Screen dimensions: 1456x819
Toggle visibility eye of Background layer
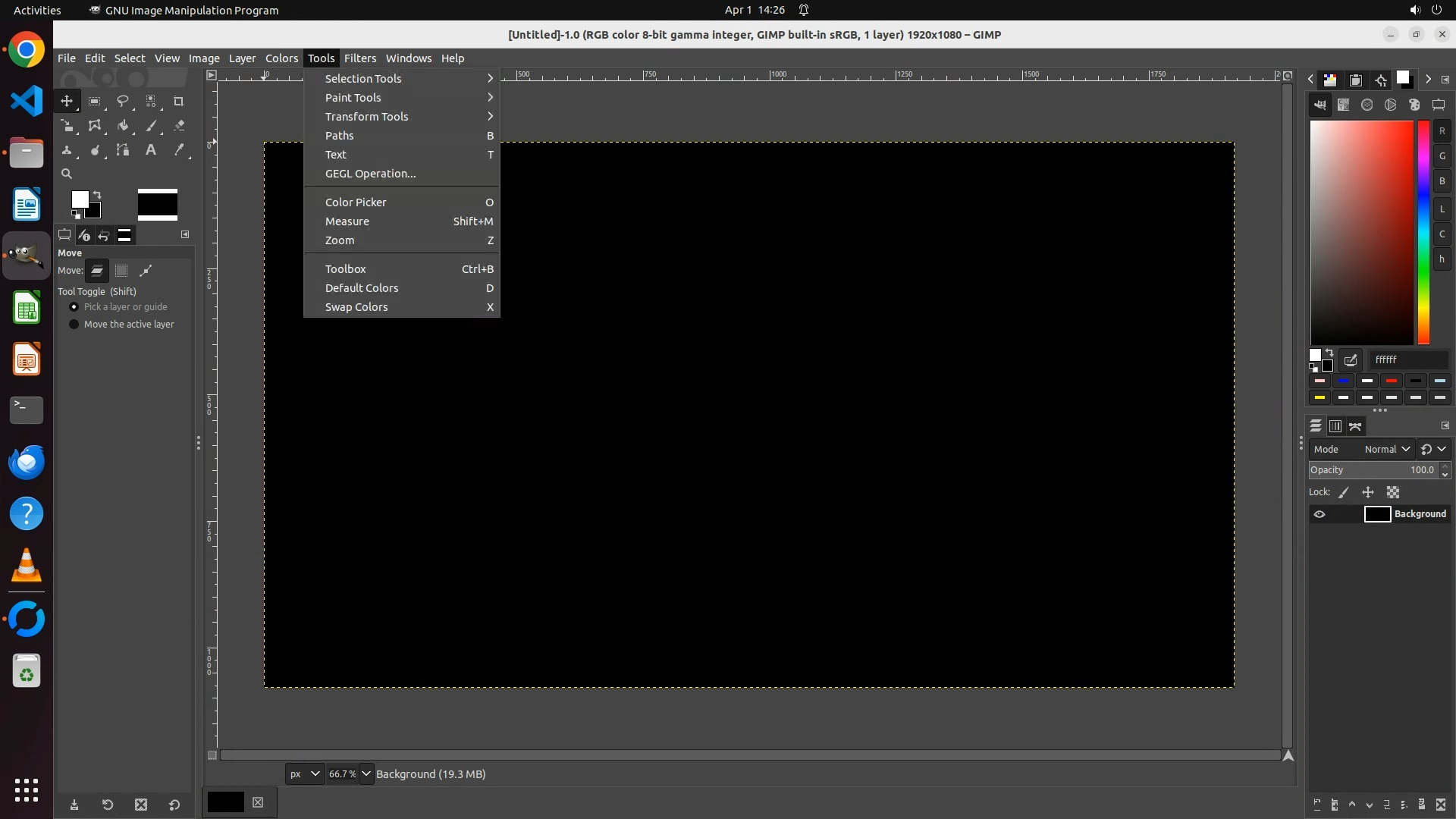click(1319, 514)
